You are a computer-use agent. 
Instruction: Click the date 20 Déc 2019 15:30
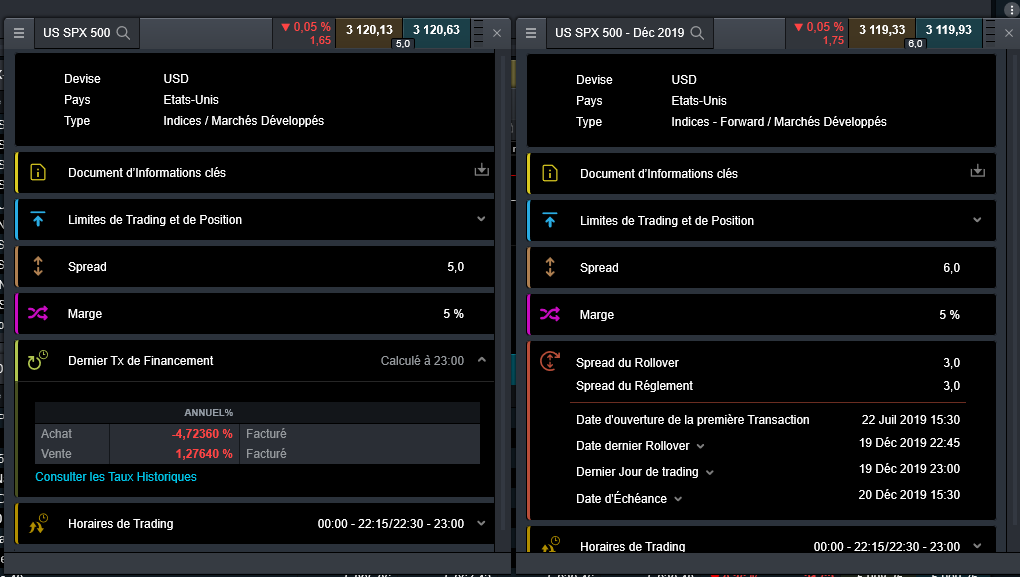[x=909, y=495]
